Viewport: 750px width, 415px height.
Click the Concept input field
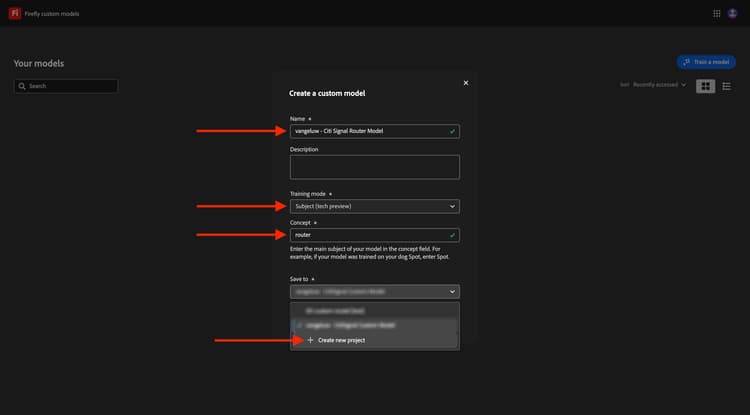(x=375, y=235)
